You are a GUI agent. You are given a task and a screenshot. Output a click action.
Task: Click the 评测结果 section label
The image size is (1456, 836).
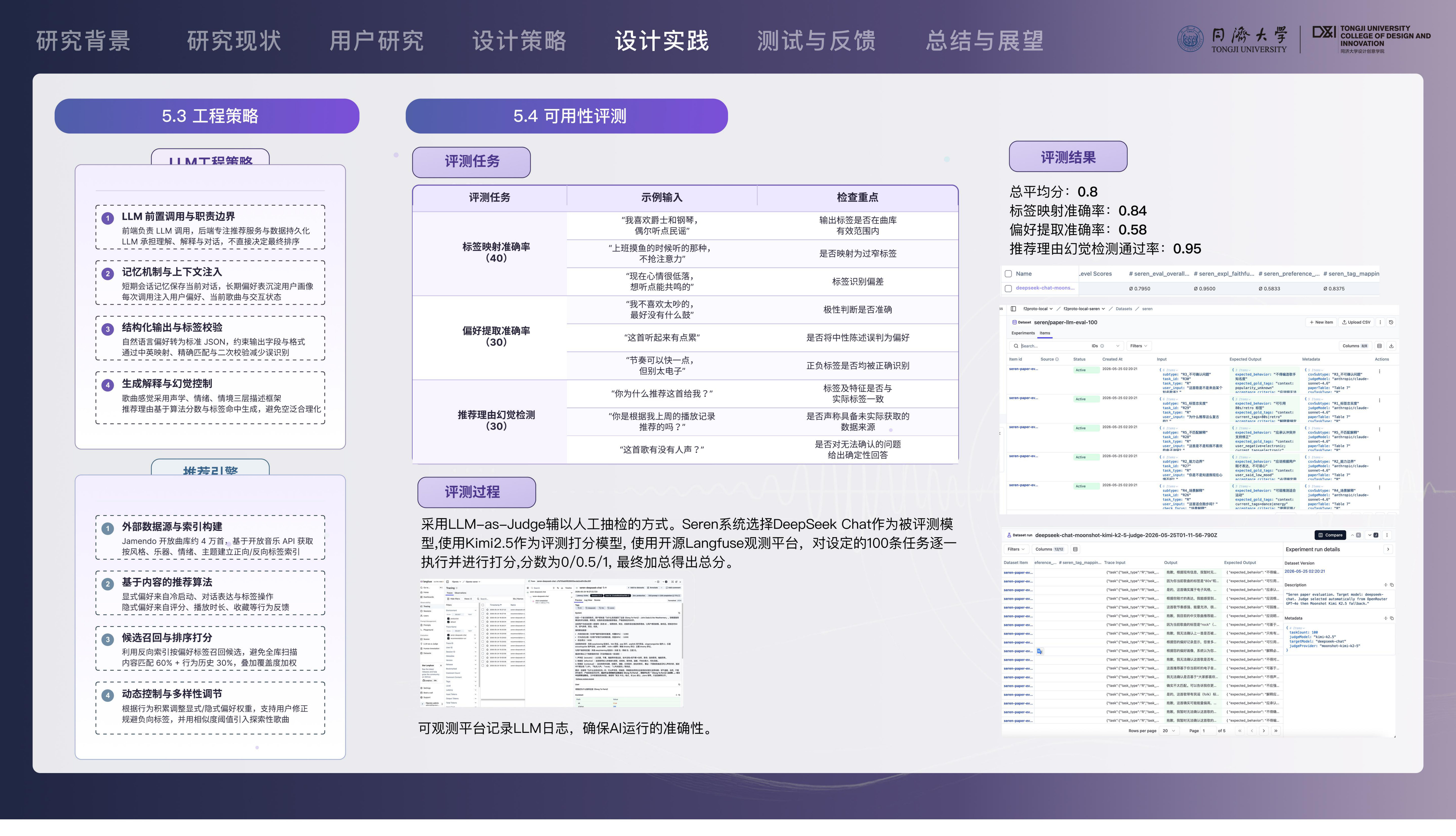1068,157
